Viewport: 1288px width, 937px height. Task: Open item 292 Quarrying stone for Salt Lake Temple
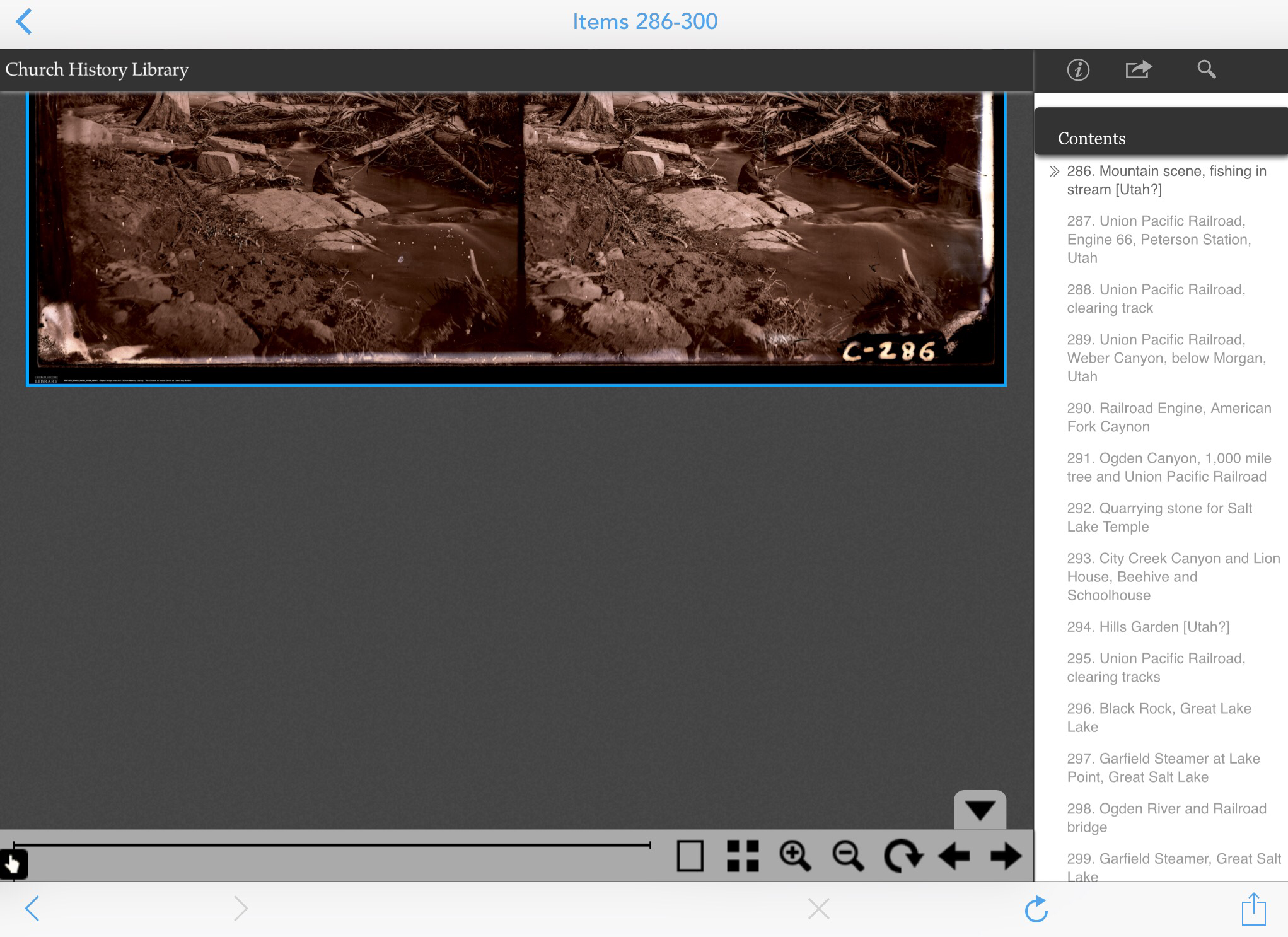1159,518
